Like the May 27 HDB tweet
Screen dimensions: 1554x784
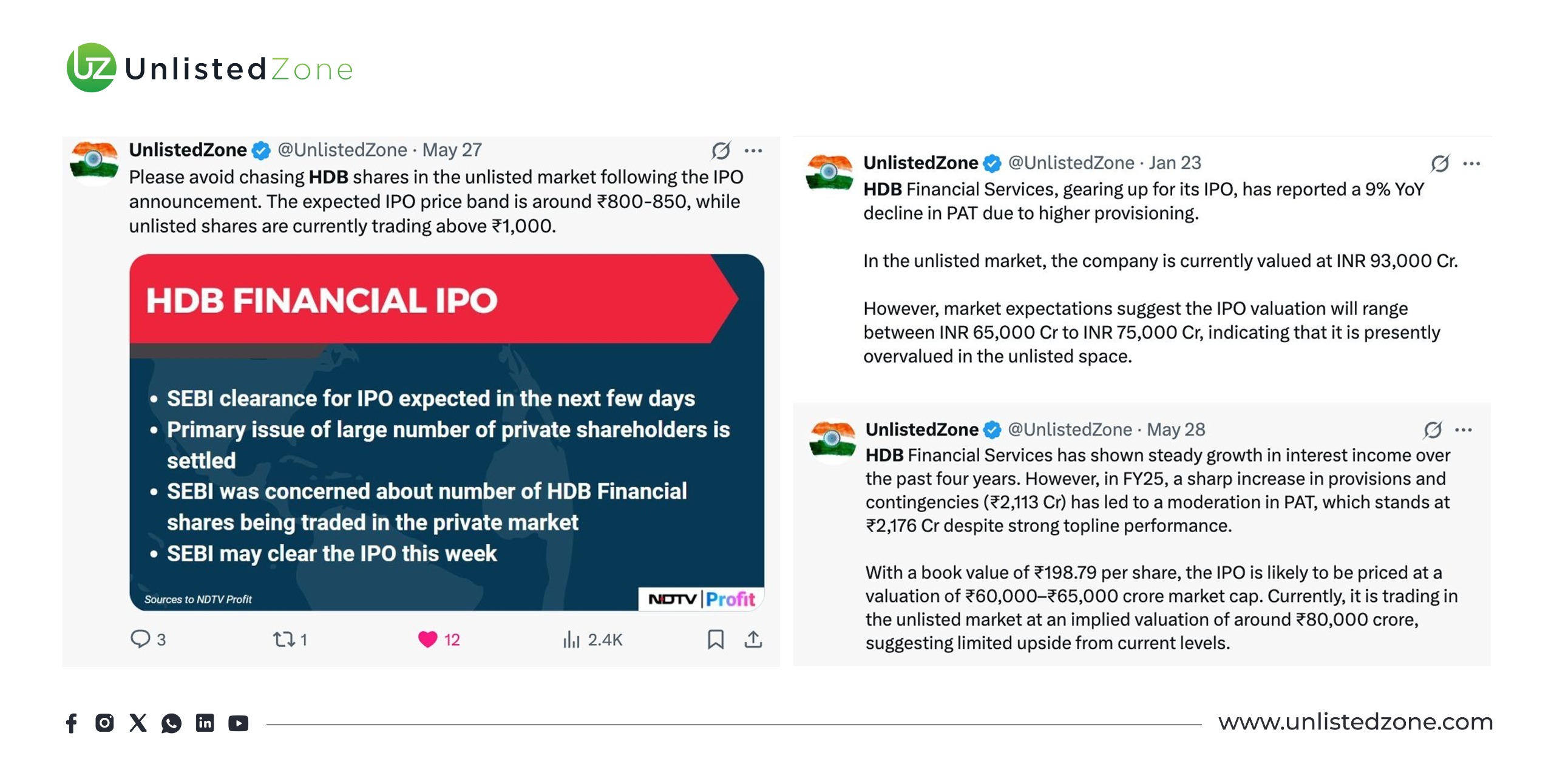pyautogui.click(x=428, y=639)
